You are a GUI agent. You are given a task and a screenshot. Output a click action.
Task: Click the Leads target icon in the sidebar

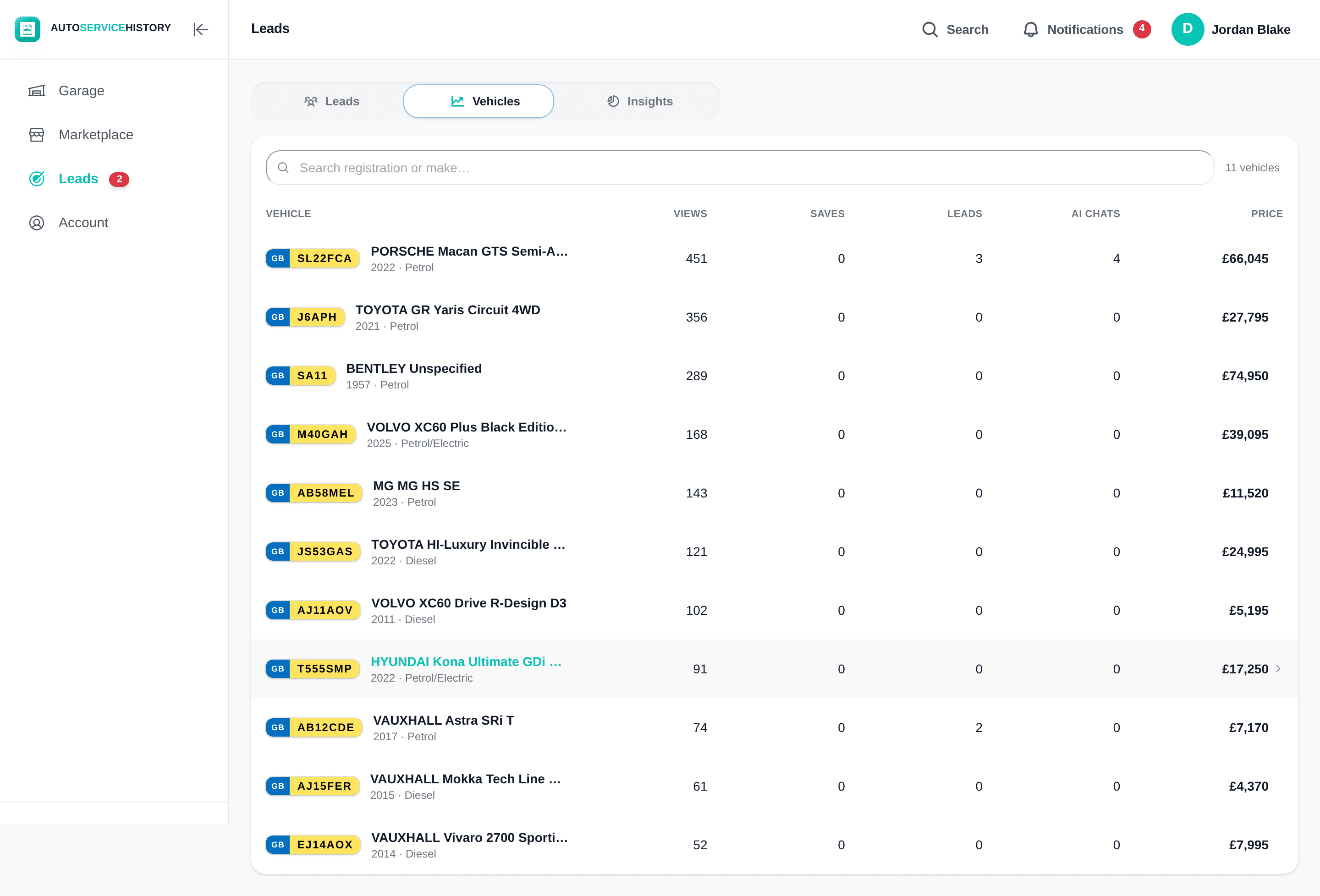tap(37, 179)
